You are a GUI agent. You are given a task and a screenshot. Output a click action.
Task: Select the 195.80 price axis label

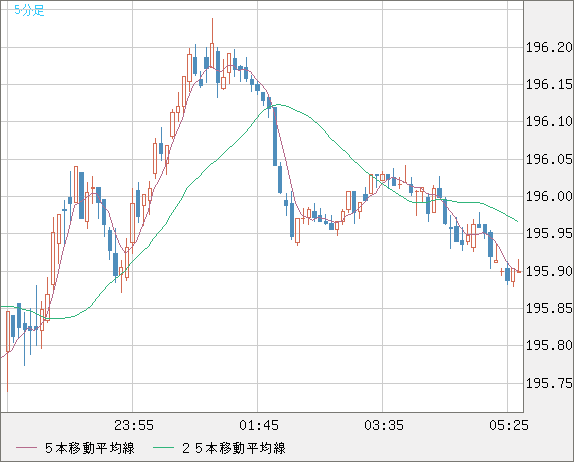point(549,345)
